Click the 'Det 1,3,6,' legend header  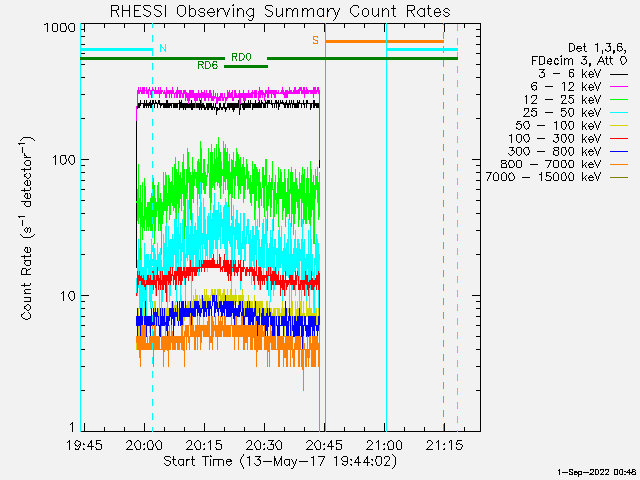(x=598, y=48)
